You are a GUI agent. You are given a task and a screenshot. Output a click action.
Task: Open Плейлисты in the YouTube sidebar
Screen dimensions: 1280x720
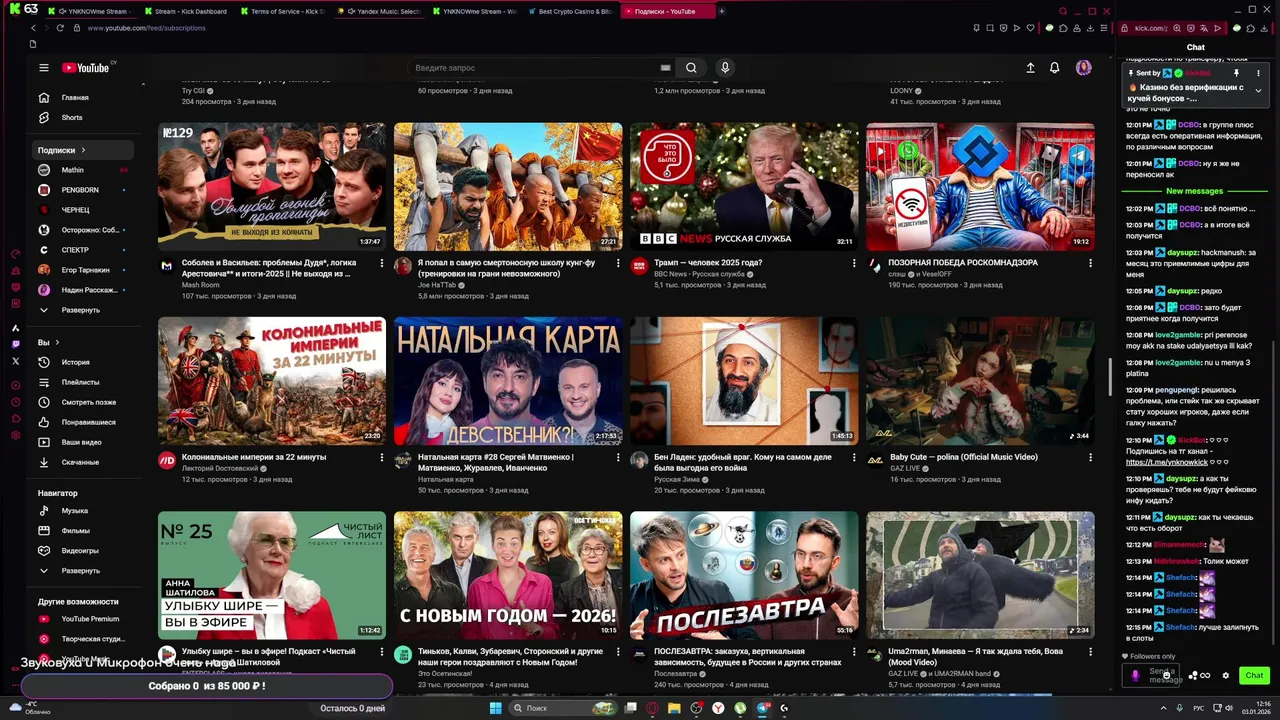coord(84,382)
